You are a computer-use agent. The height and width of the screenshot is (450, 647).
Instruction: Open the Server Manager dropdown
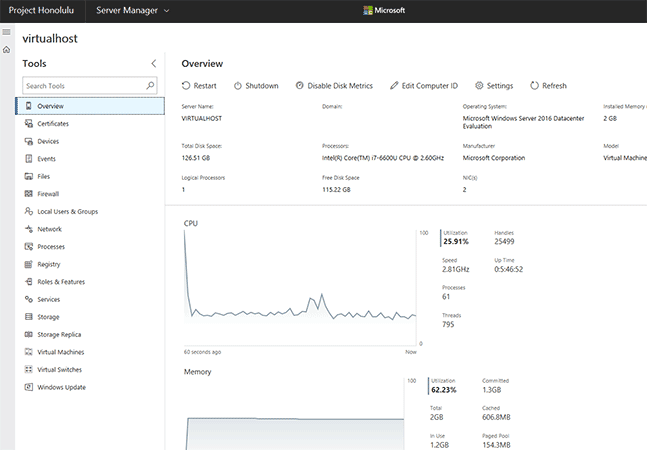(132, 11)
